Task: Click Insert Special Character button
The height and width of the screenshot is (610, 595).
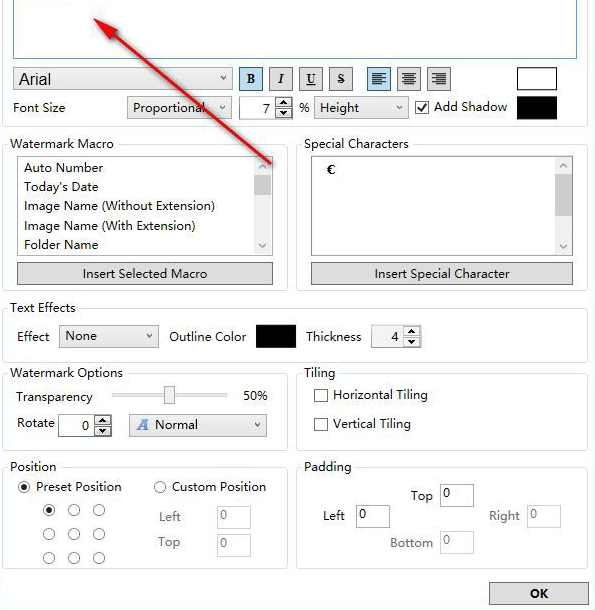Action: tap(442, 273)
